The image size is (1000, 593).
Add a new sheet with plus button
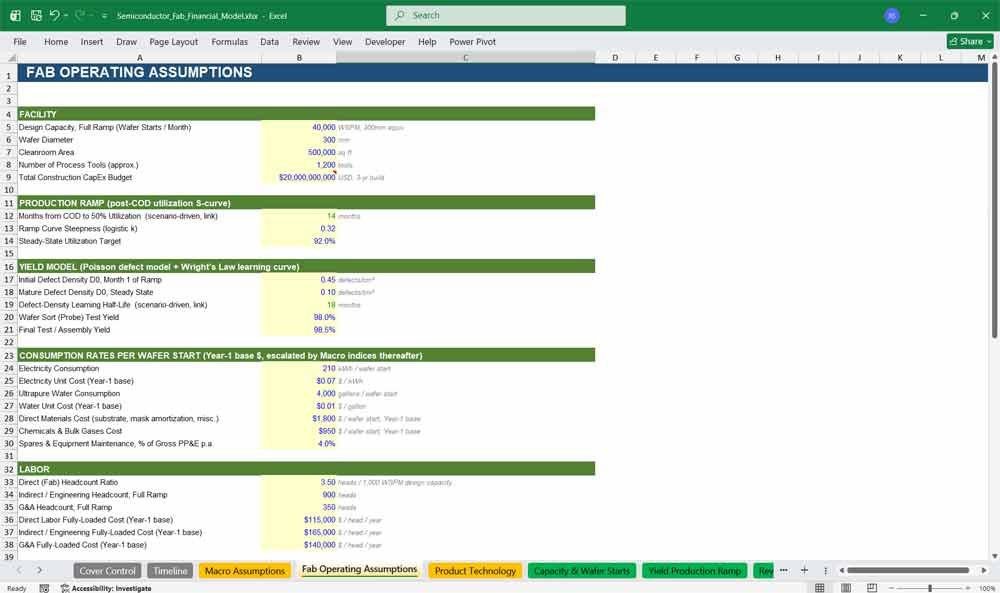tap(804, 570)
